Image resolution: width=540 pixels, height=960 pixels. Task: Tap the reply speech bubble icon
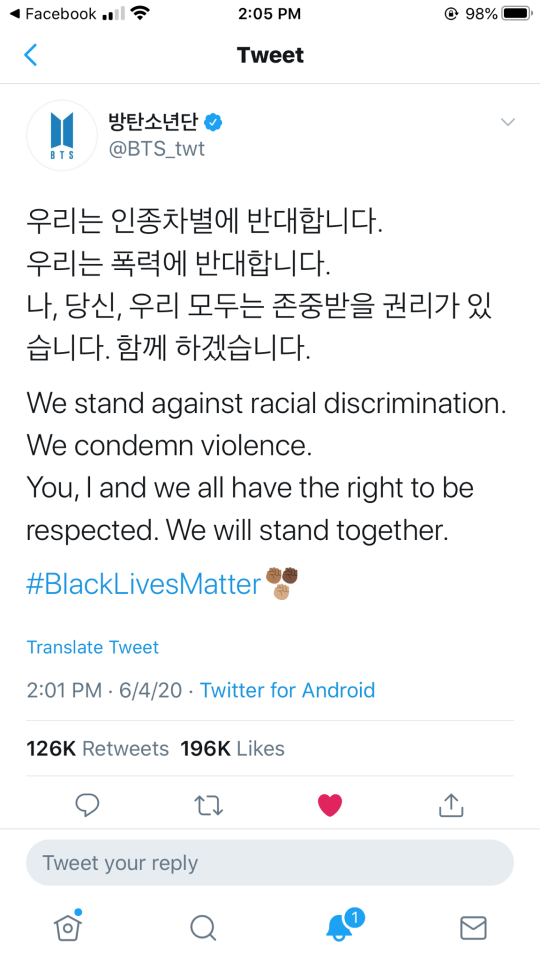point(88,805)
